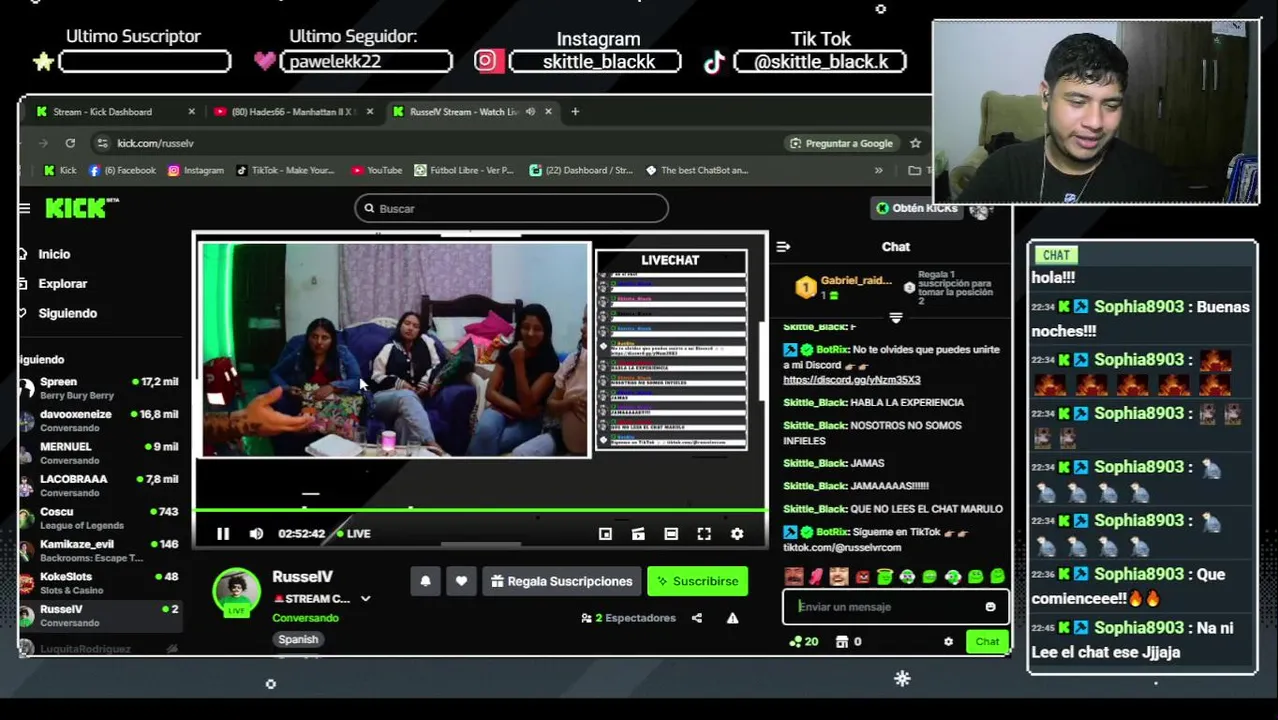Open the YouTube bookmark
The image size is (1278, 720).
377,170
